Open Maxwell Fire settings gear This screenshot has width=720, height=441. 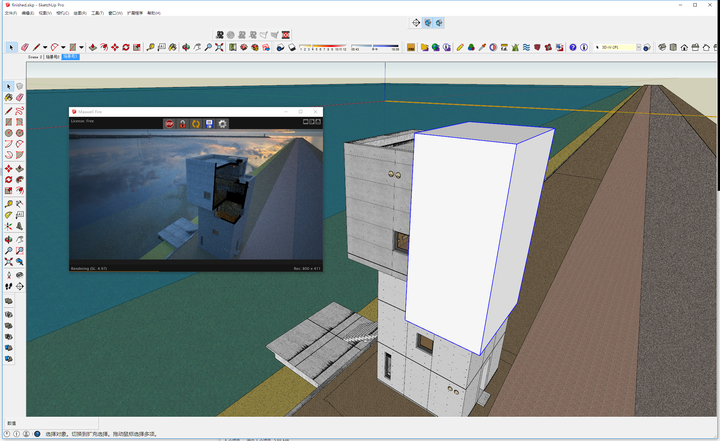tap(222, 124)
